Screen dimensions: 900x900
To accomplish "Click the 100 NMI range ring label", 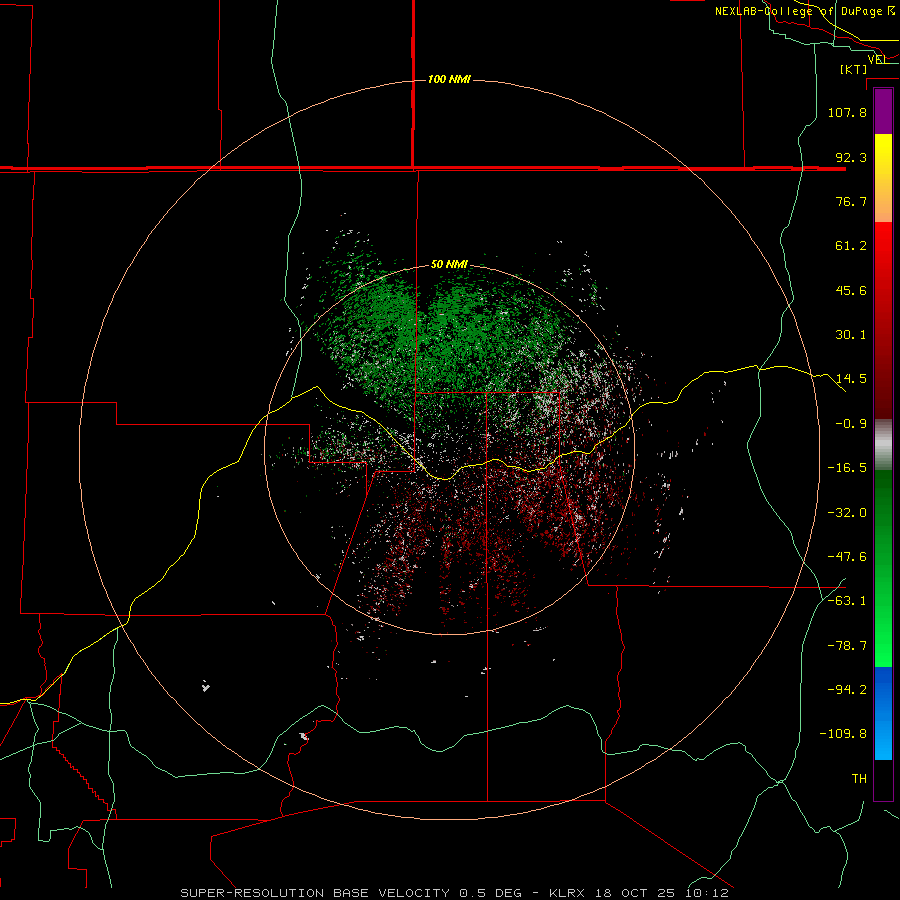I will point(449,79).
